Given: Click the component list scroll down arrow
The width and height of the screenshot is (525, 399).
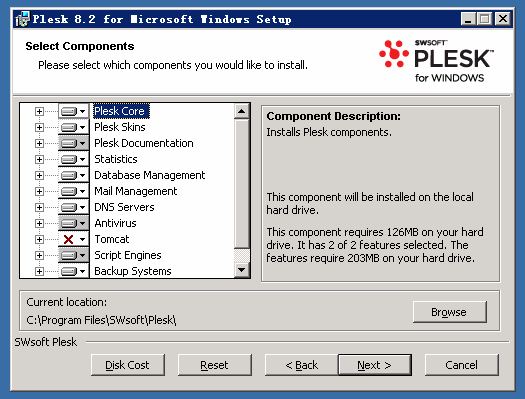Looking at the screenshot, I should tap(242, 270).
